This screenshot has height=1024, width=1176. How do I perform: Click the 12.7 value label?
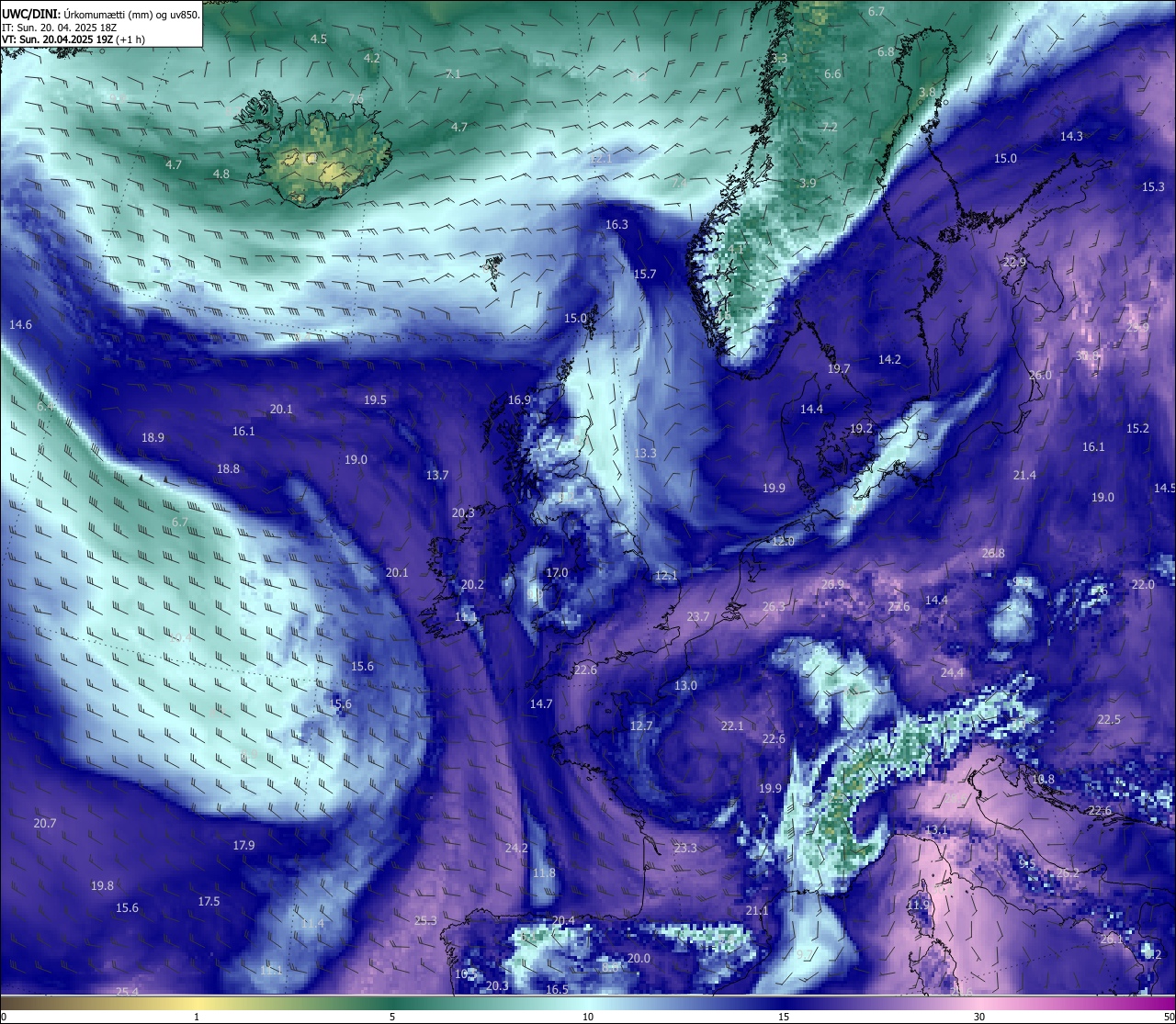click(x=641, y=726)
